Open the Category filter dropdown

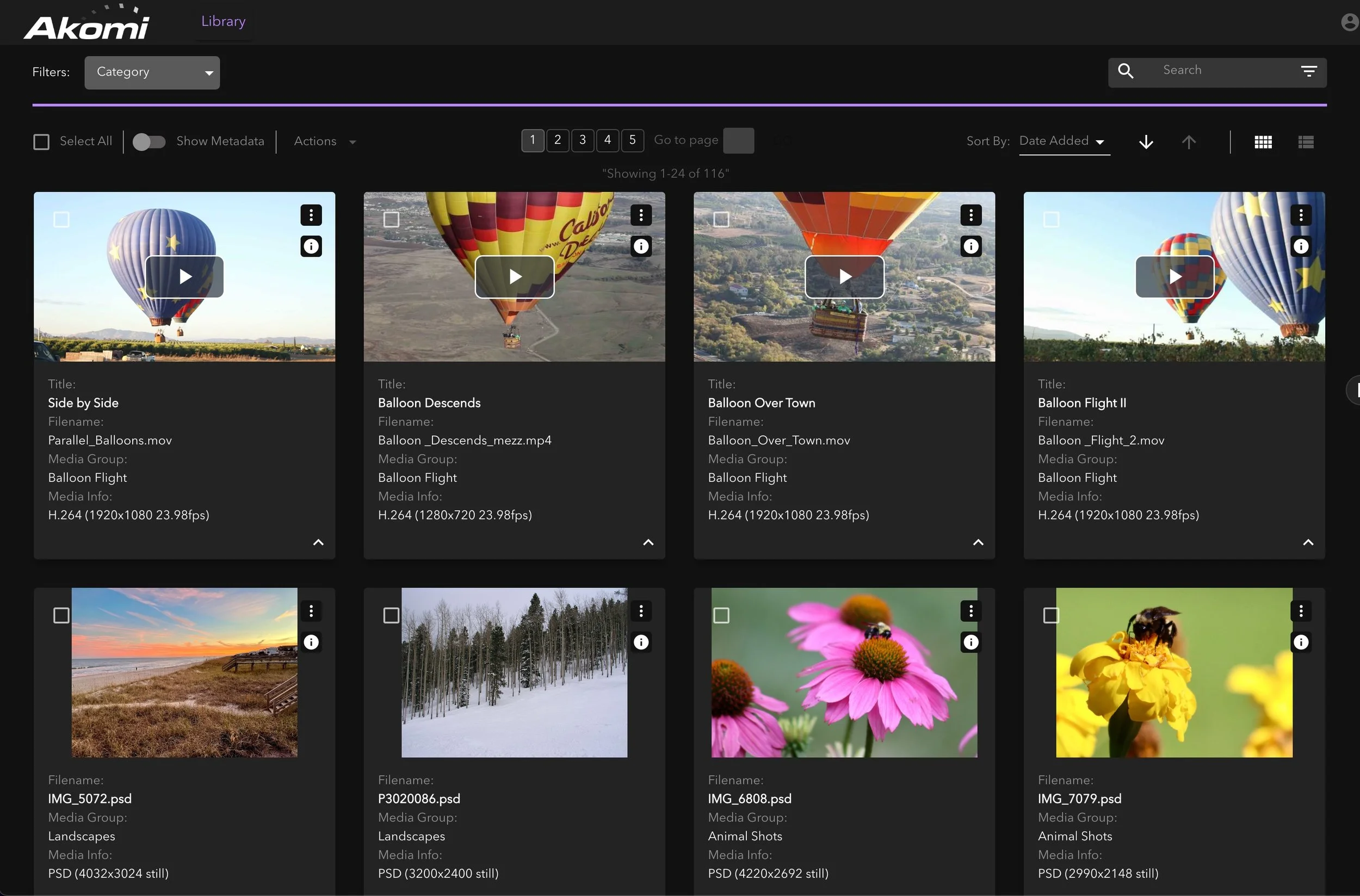[152, 72]
